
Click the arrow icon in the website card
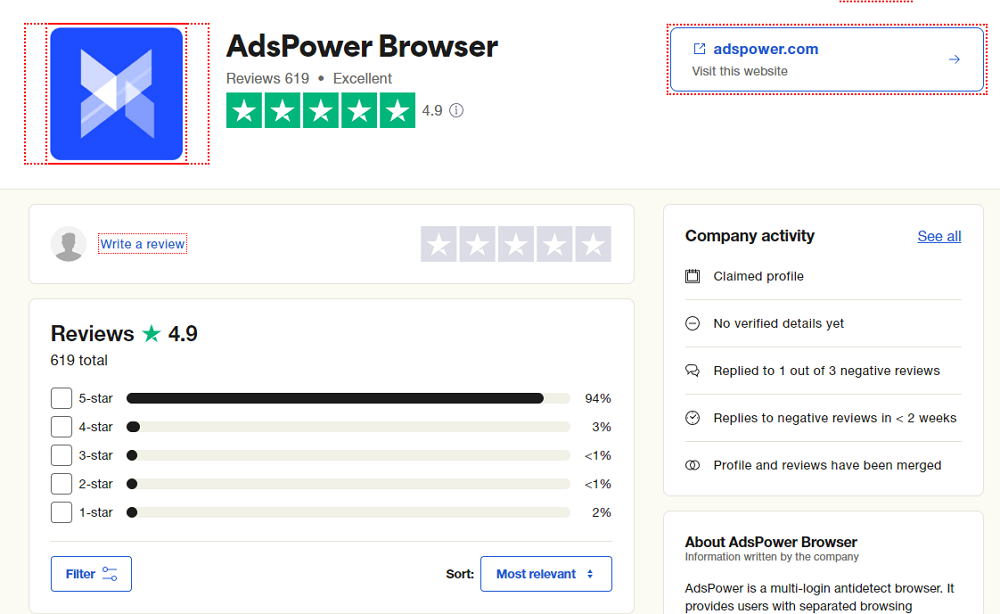(954, 60)
